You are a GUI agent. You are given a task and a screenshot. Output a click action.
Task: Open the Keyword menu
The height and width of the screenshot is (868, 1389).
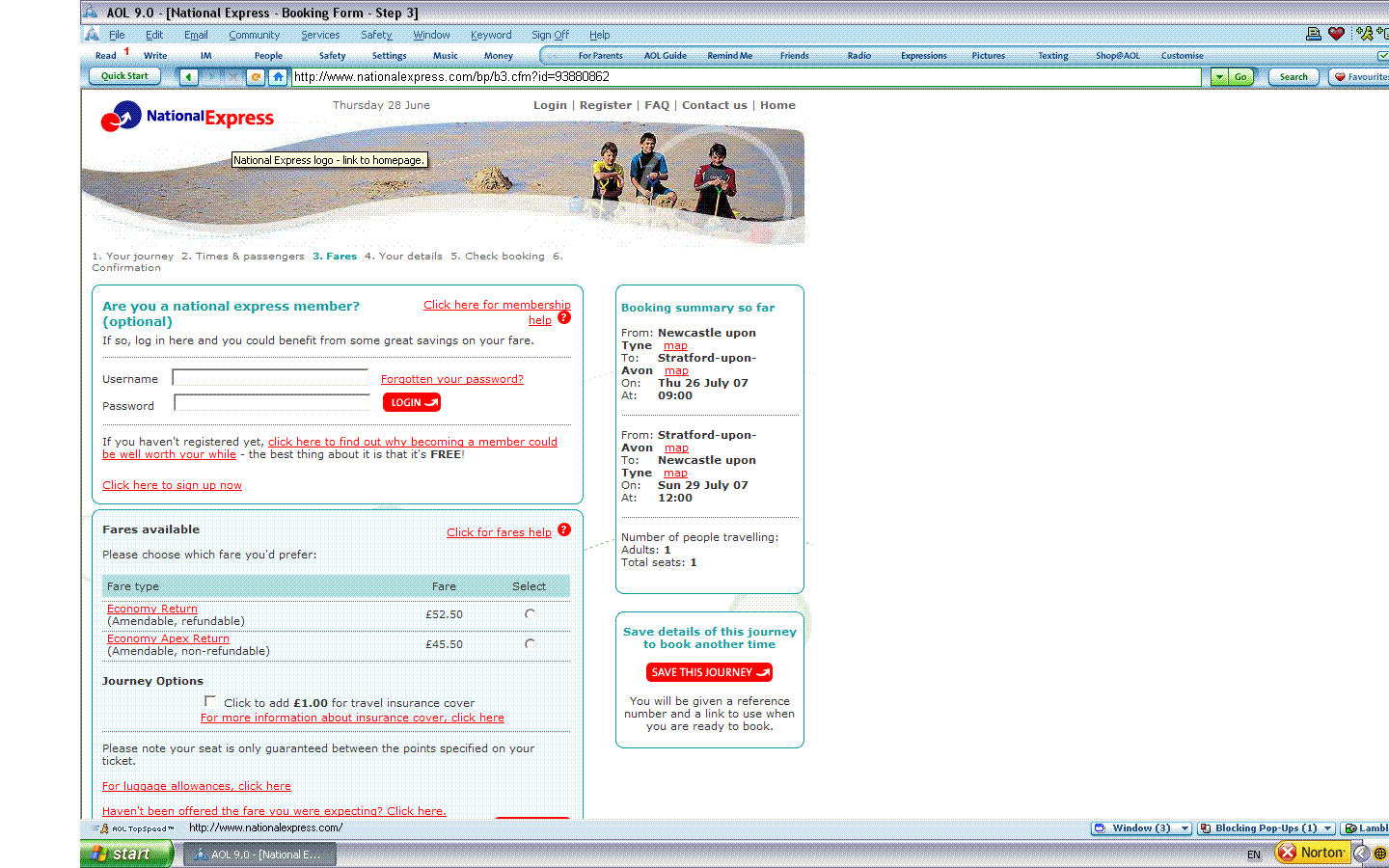(x=491, y=35)
